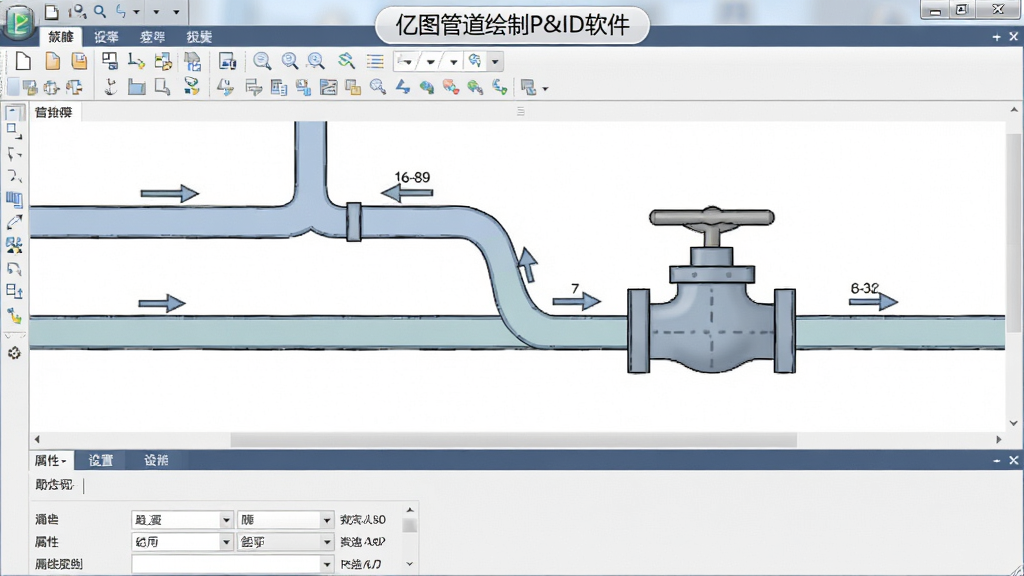Click the new page icon in title bar
This screenshot has width=1024, height=576.
(x=51, y=11)
